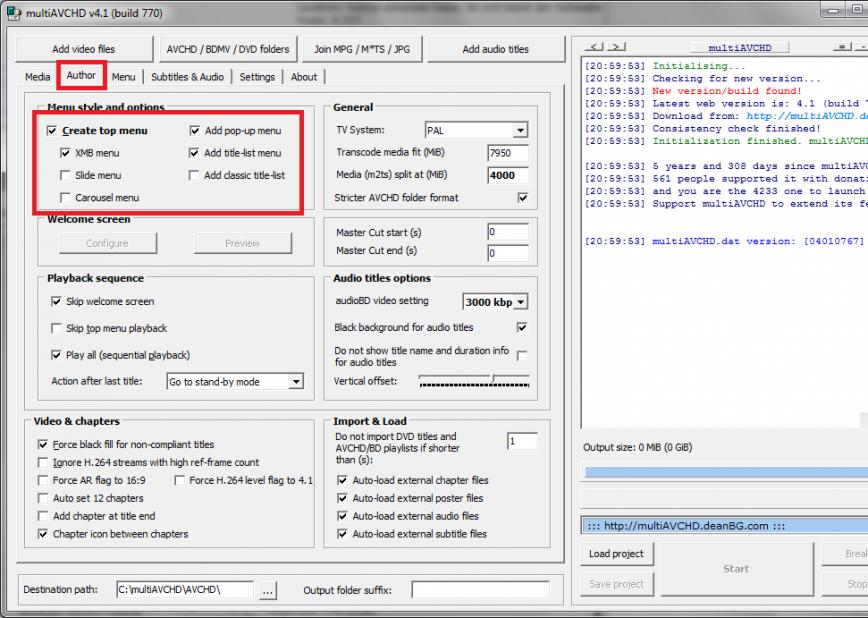The height and width of the screenshot is (618, 868).
Task: Click the Transcode media fit input field
Action: [x=507, y=153]
